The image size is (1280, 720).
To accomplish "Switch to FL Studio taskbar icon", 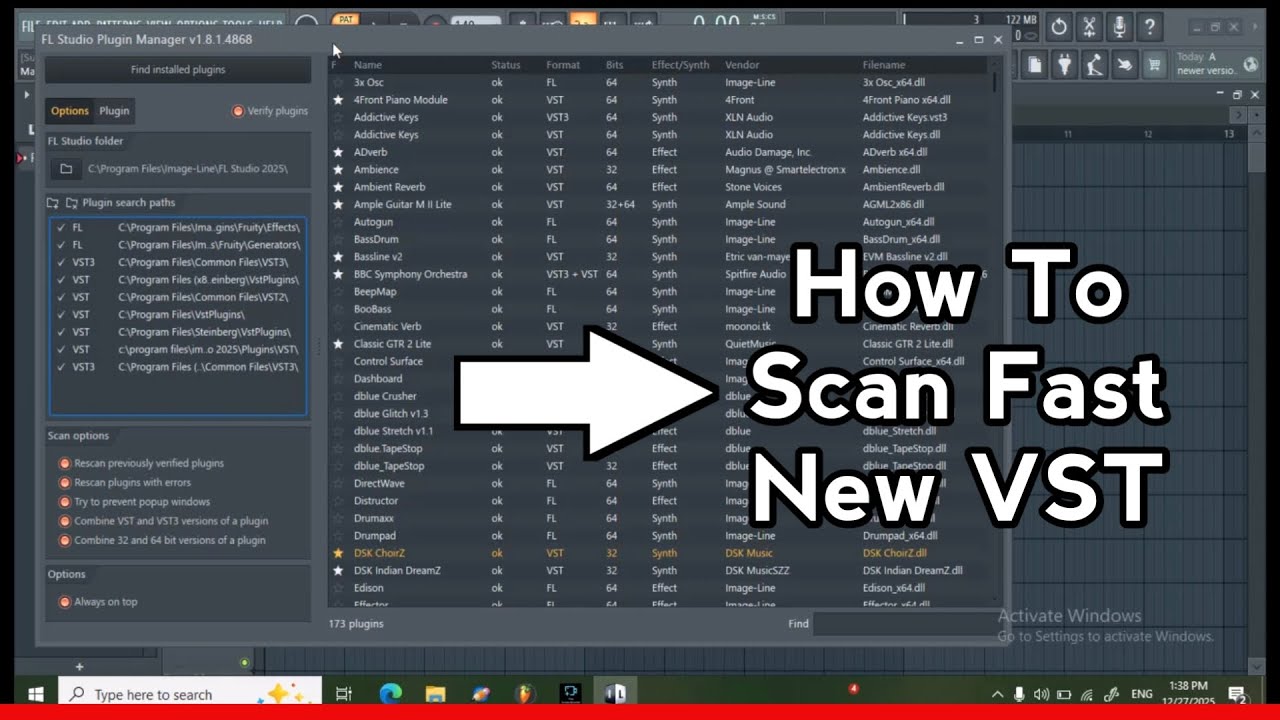I will [525, 694].
